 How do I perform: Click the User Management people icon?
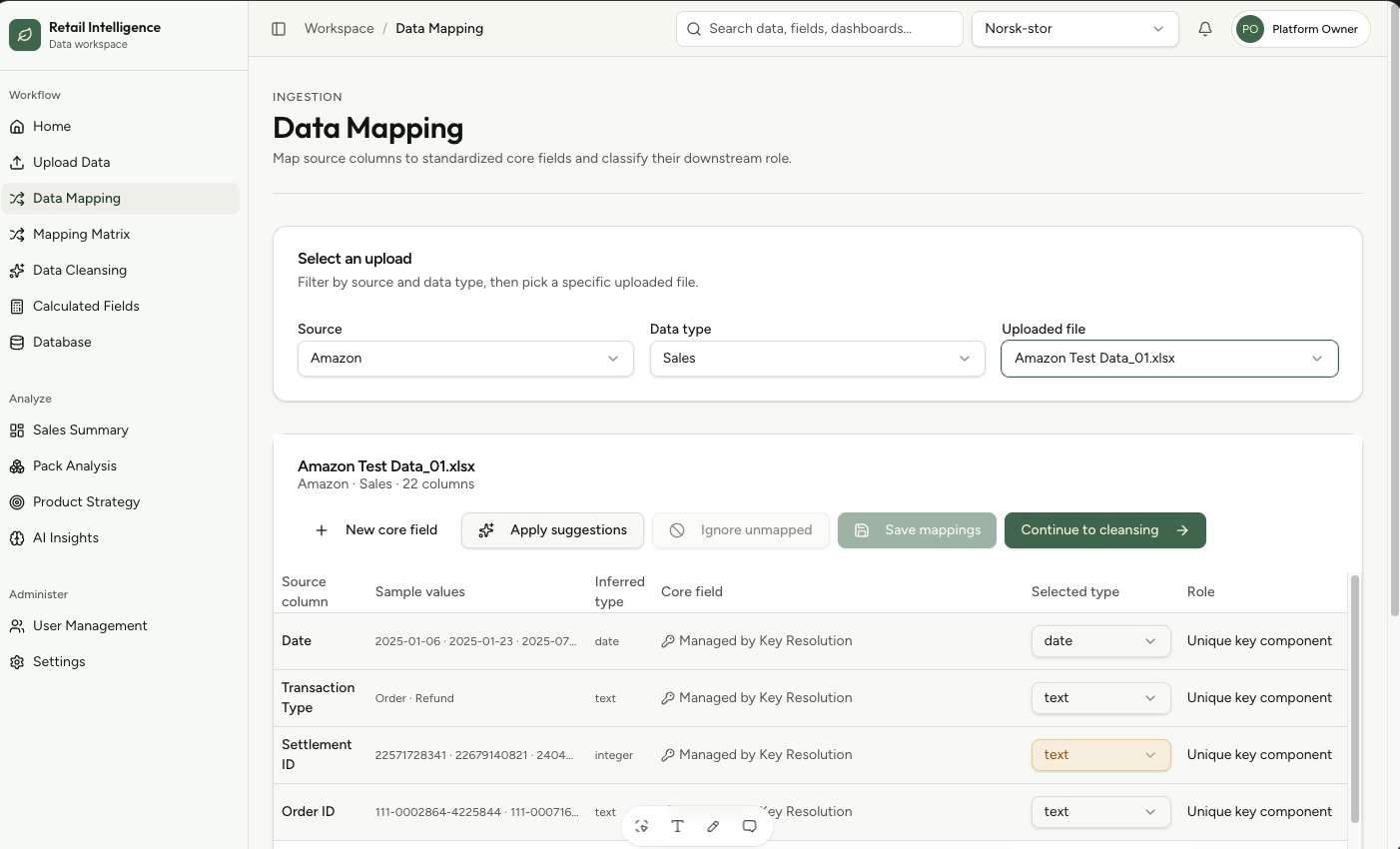point(17,626)
